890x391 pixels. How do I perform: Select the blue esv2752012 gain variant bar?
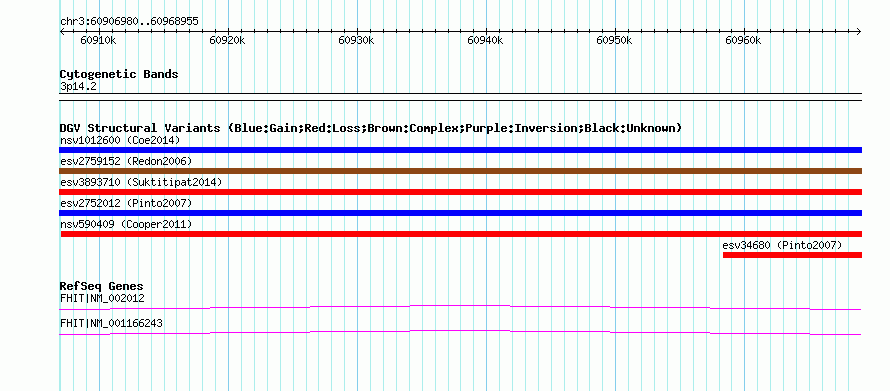[x=460, y=213]
